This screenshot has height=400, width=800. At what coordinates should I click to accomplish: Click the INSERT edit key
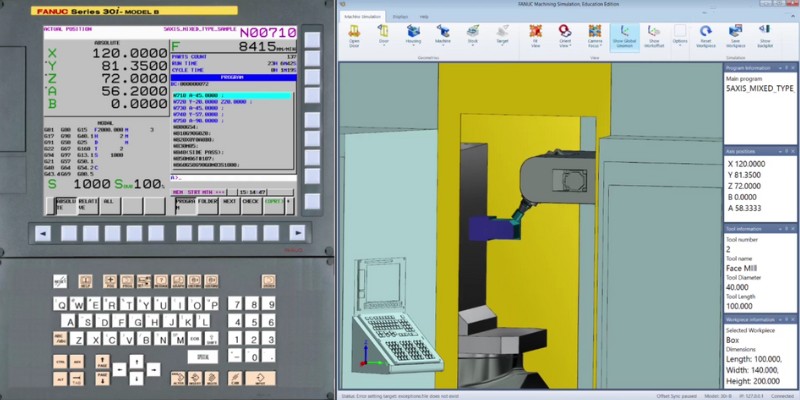coord(194,378)
